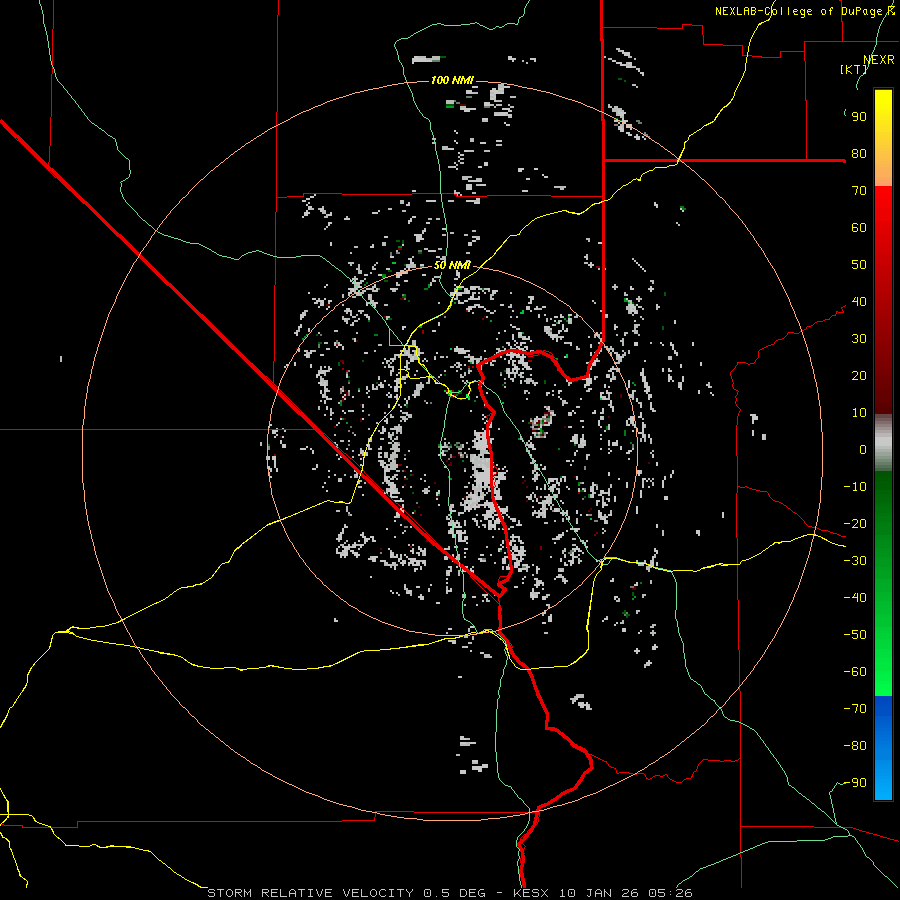This screenshot has width=900, height=900.
Task: Click the gray zero-velocity segment of color bar
Action: (x=883, y=443)
